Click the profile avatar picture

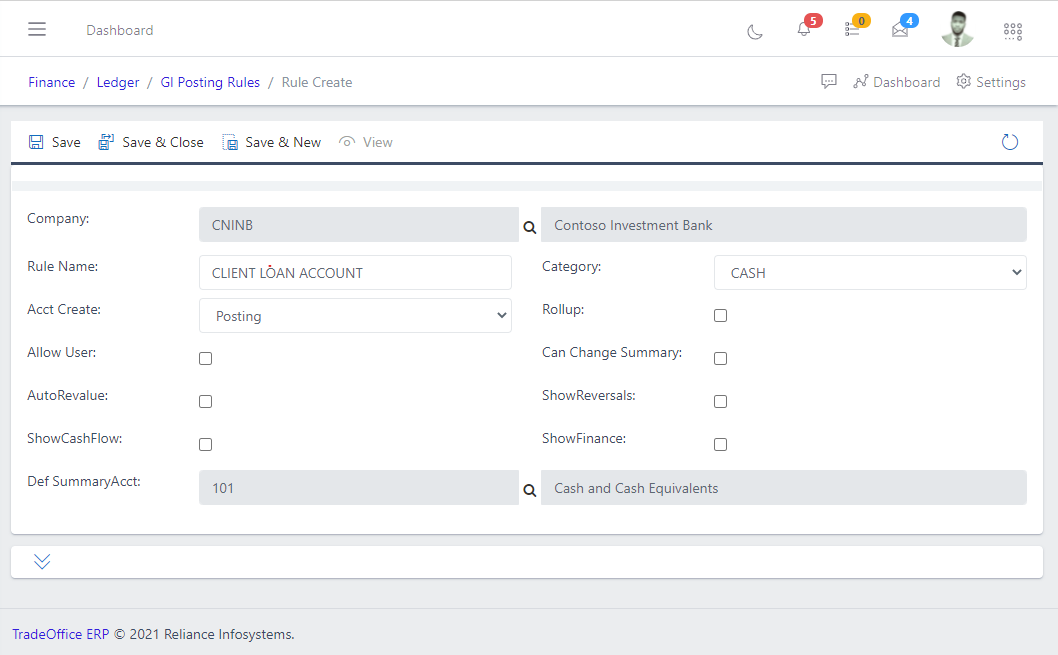tap(957, 29)
